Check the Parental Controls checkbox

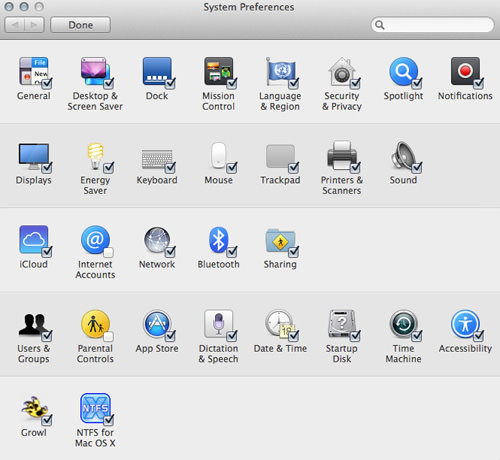pyautogui.click(x=108, y=337)
